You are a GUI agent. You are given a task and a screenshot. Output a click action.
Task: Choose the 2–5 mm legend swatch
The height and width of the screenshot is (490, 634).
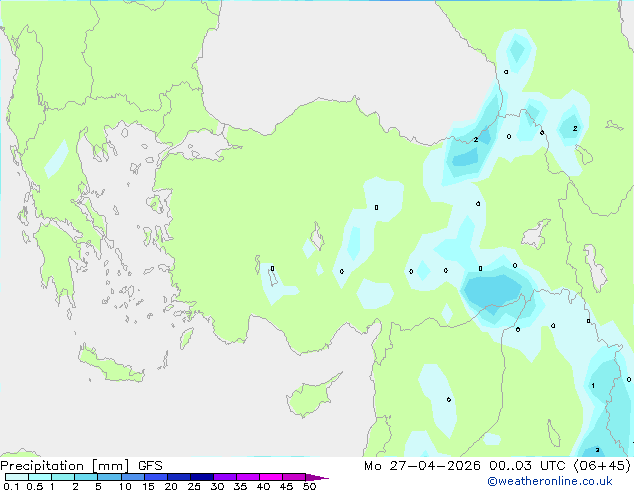86,477
